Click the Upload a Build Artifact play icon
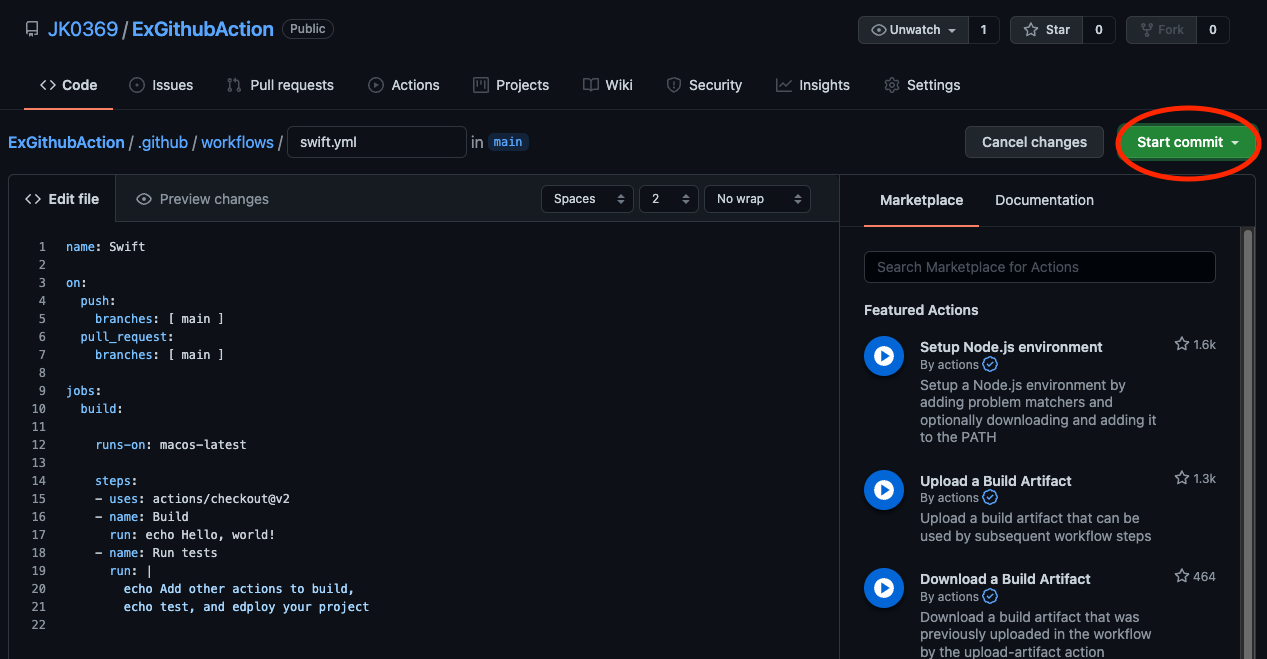This screenshot has height=659, width=1267. [x=884, y=490]
